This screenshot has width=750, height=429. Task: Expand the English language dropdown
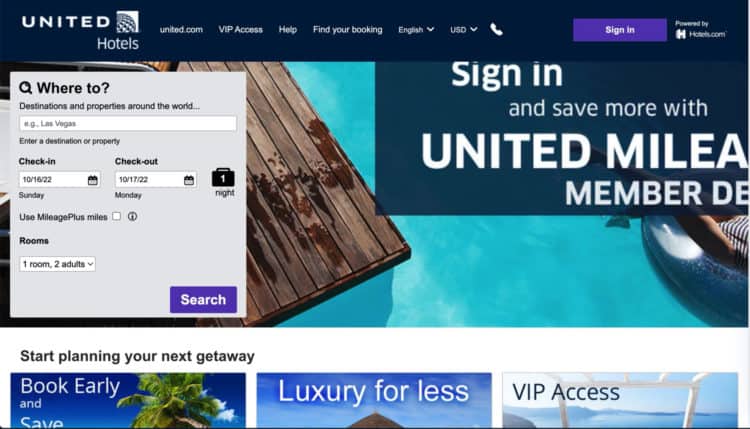[x=416, y=30]
